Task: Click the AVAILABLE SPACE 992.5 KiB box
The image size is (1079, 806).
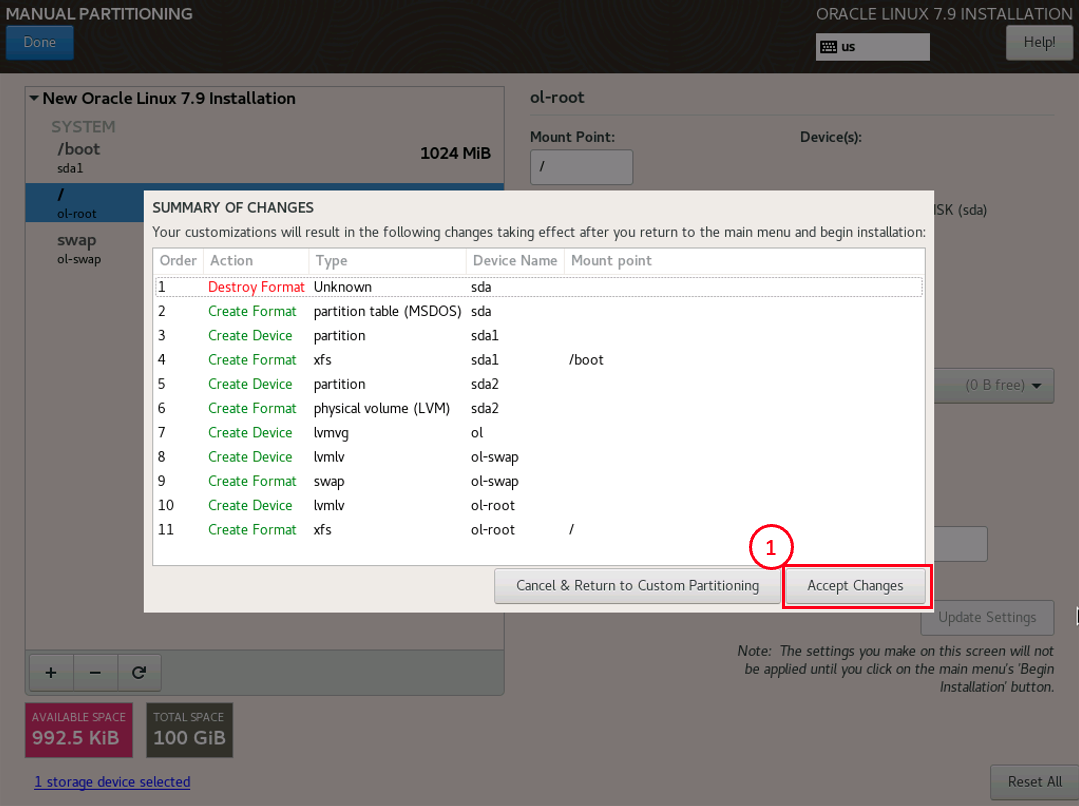Action: (79, 730)
